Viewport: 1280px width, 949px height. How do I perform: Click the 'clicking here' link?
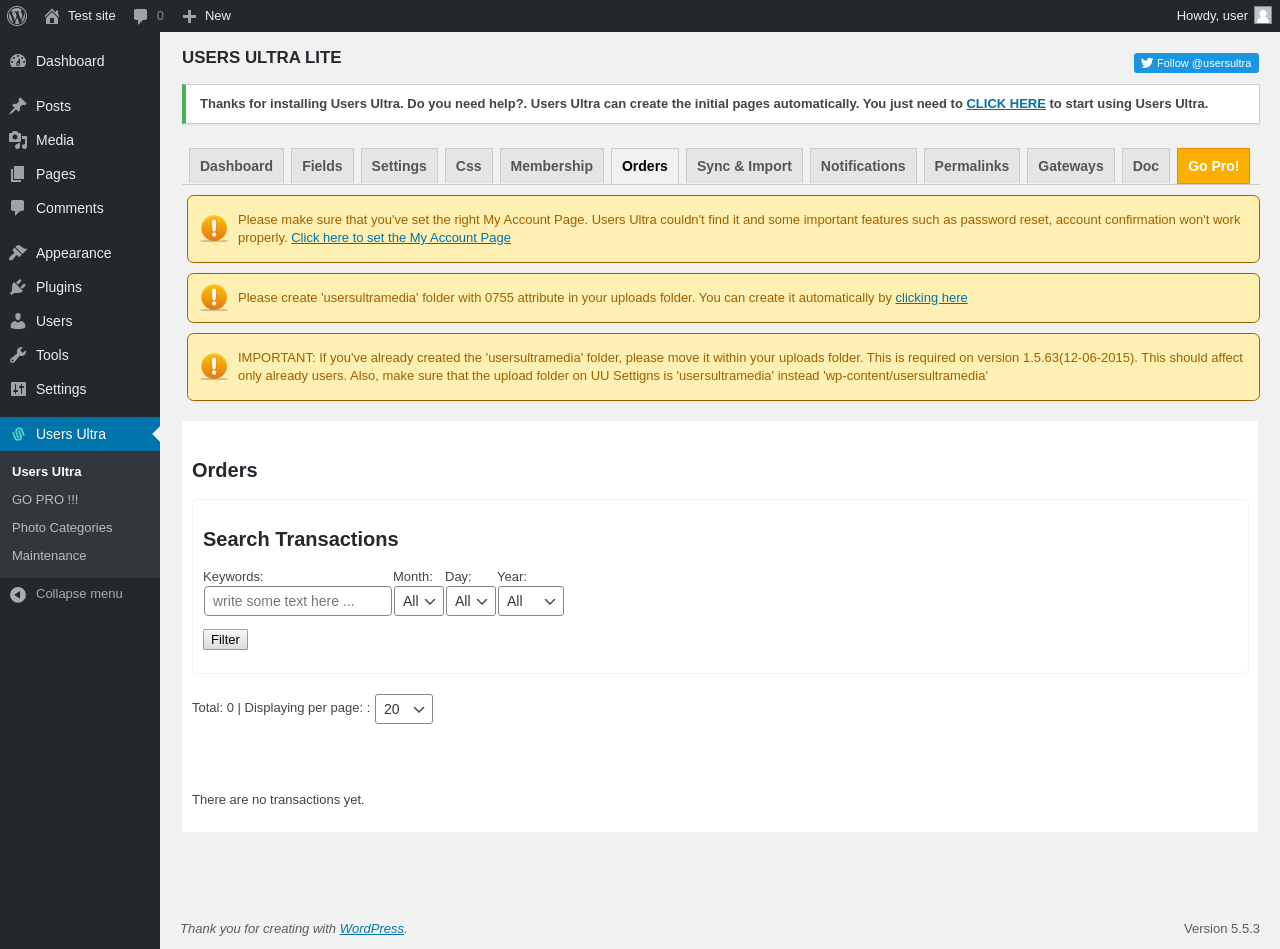tap(931, 298)
